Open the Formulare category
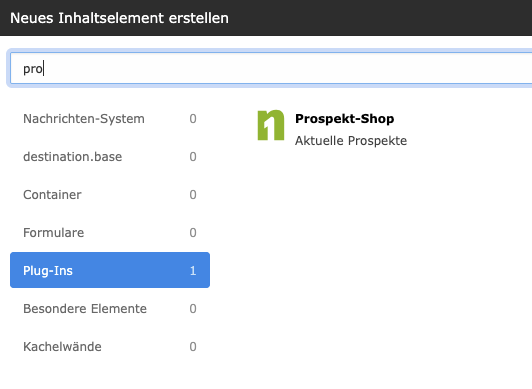Screen dimensions: 532x389 pyautogui.click(x=110, y=233)
